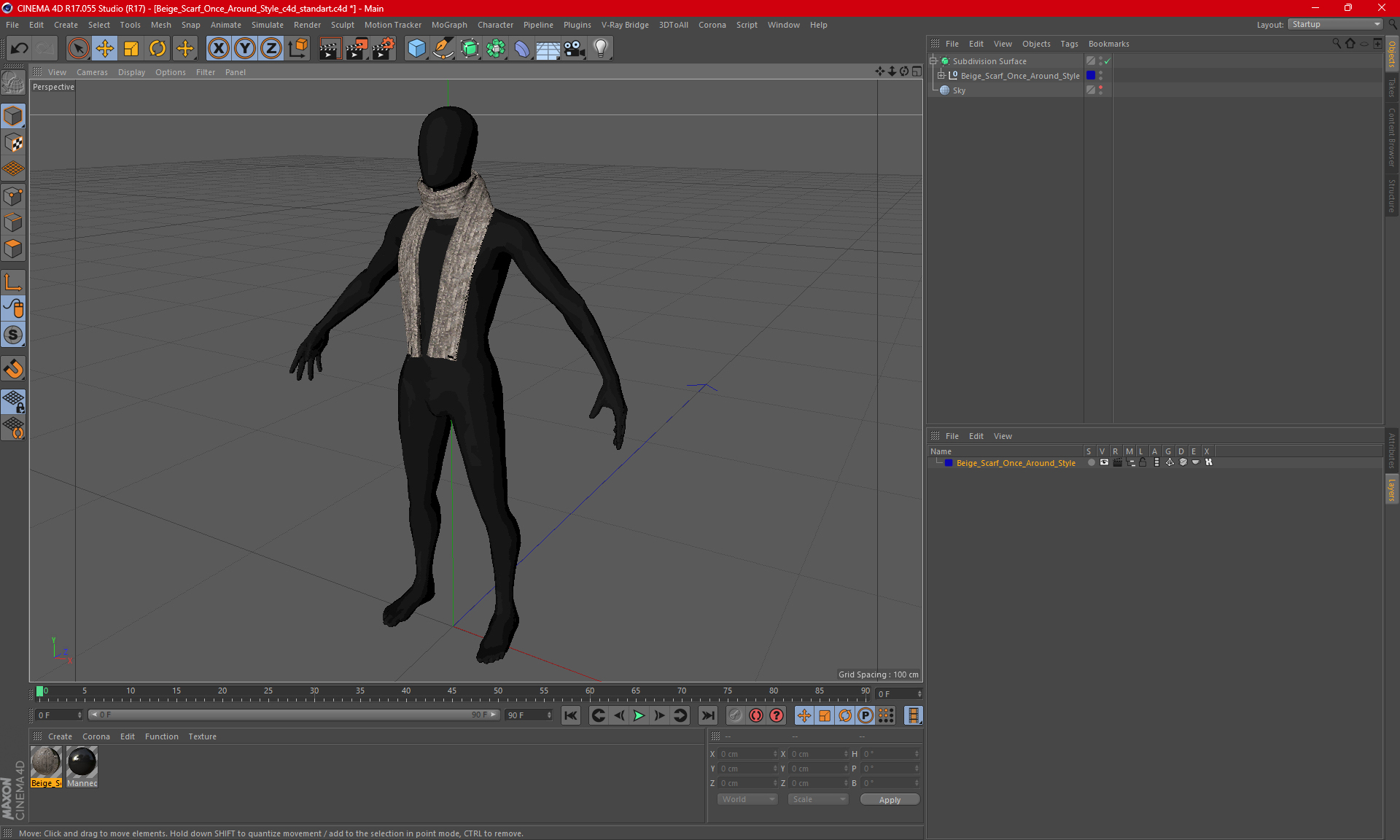Click the Light bulb object icon
This screenshot has height=840, width=1400.
click(x=600, y=49)
